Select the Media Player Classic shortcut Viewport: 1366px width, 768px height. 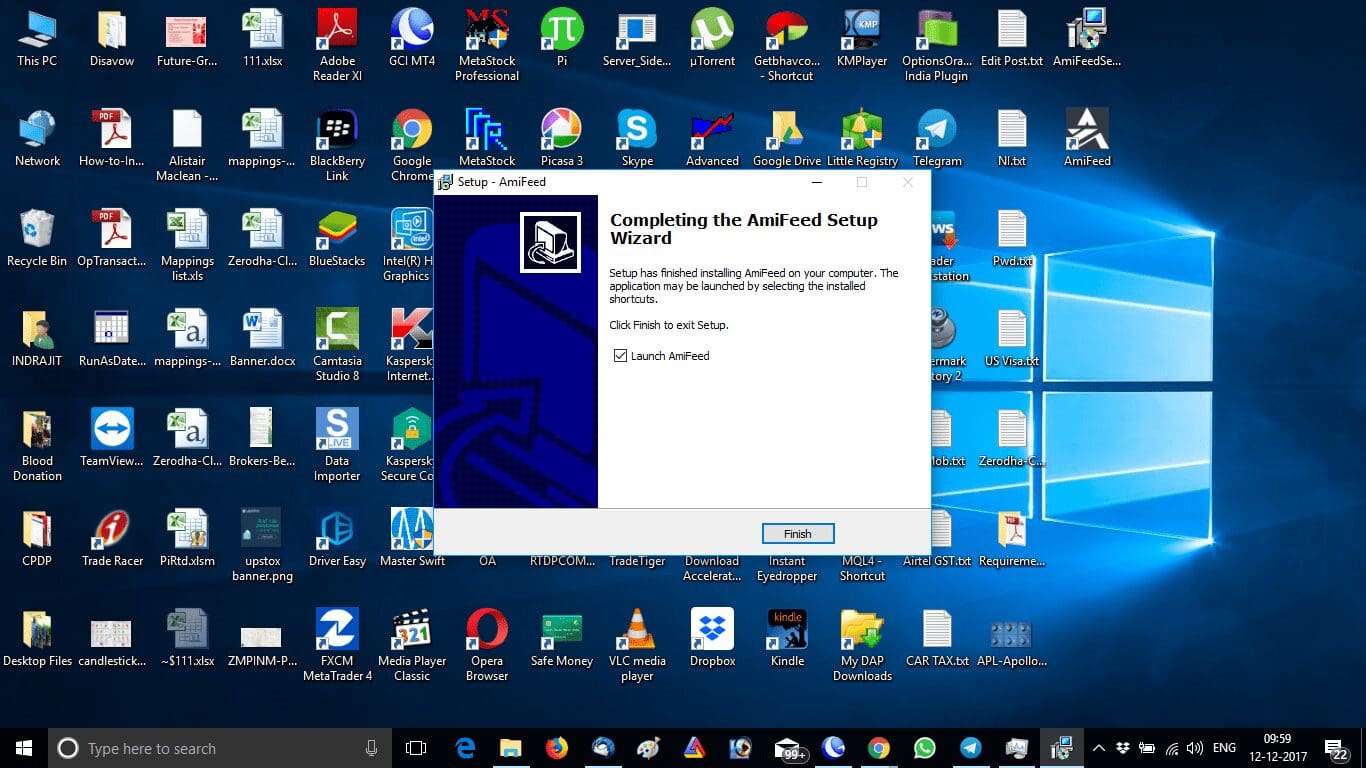(412, 645)
